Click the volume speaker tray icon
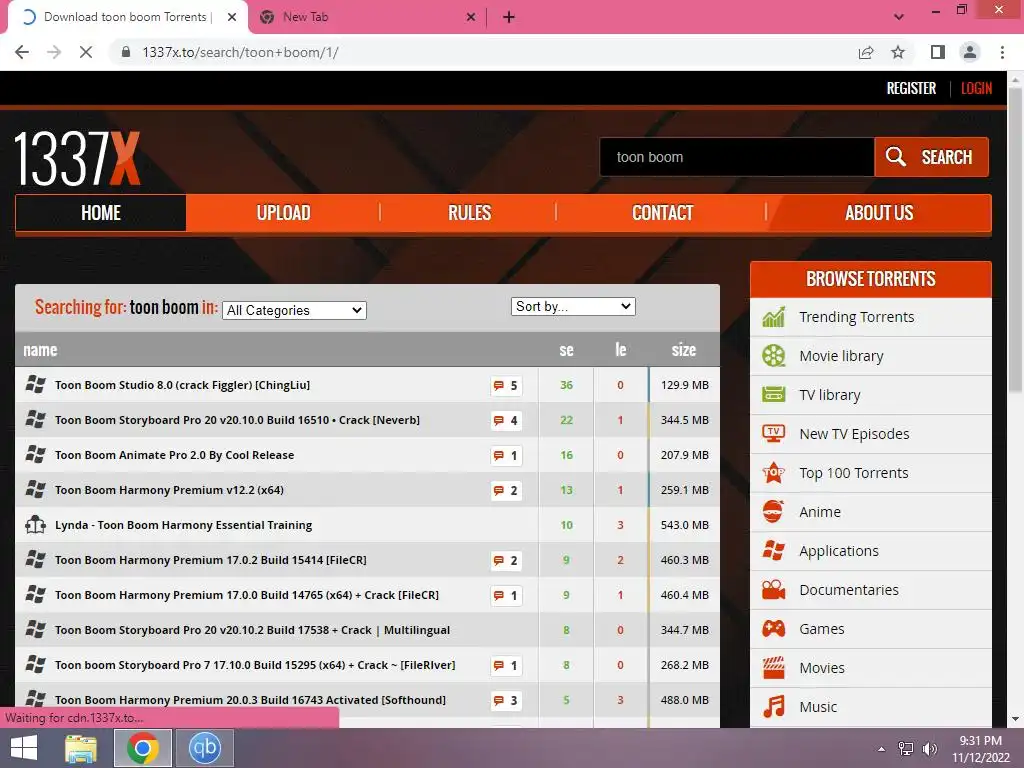 929,749
